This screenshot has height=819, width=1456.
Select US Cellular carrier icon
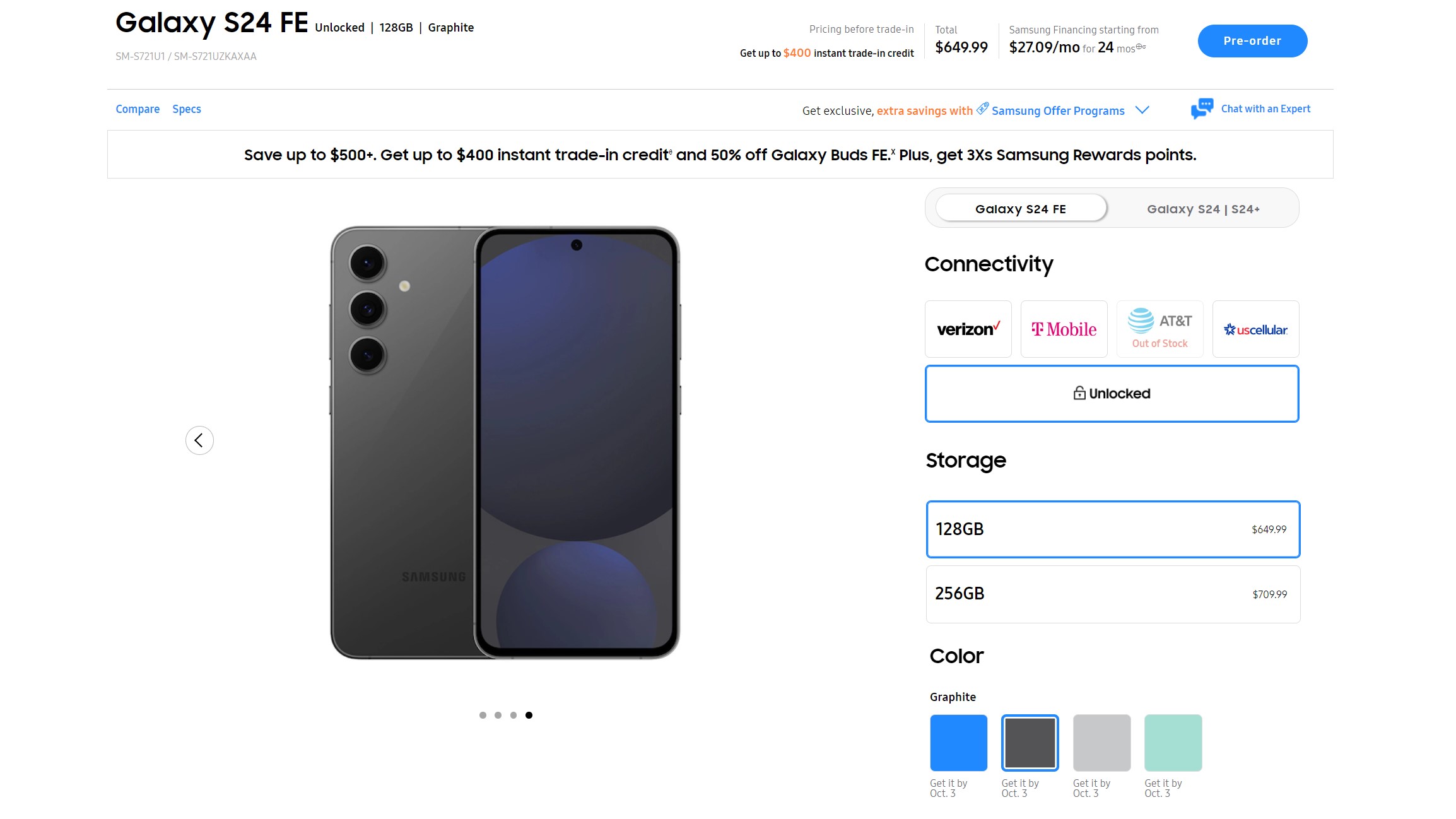(x=1256, y=328)
